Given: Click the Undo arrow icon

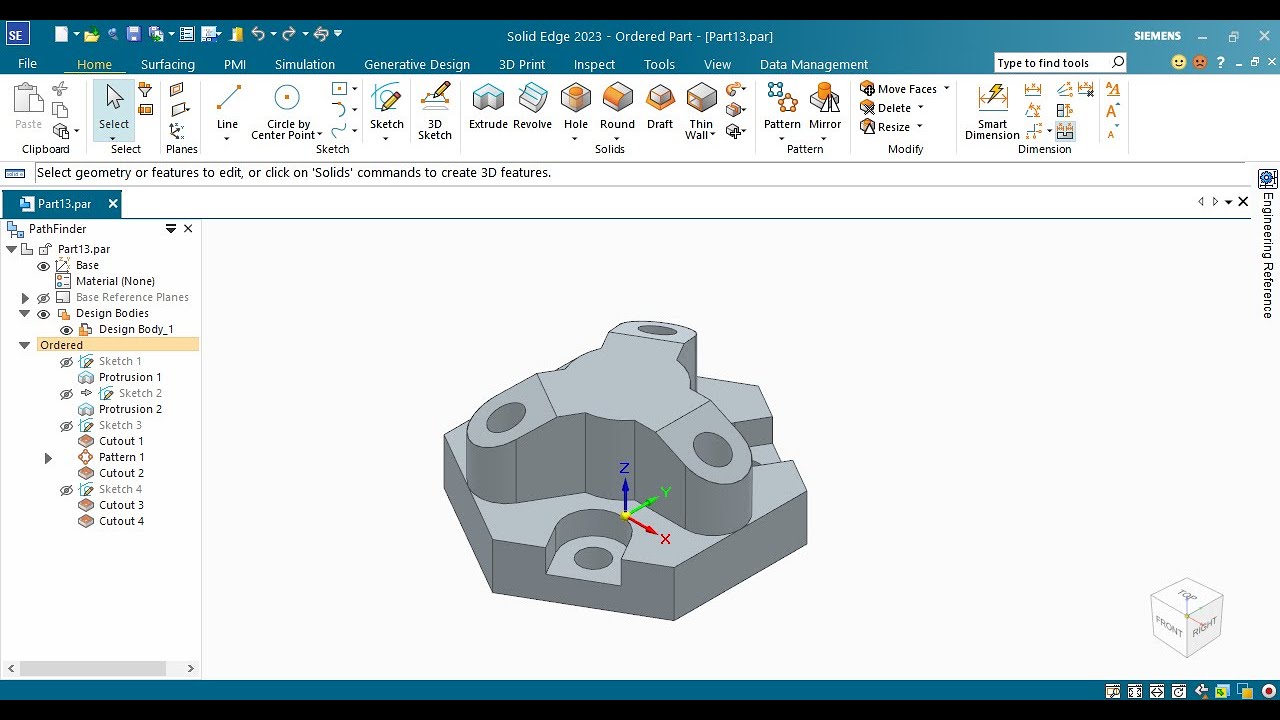Looking at the screenshot, I should point(258,34).
